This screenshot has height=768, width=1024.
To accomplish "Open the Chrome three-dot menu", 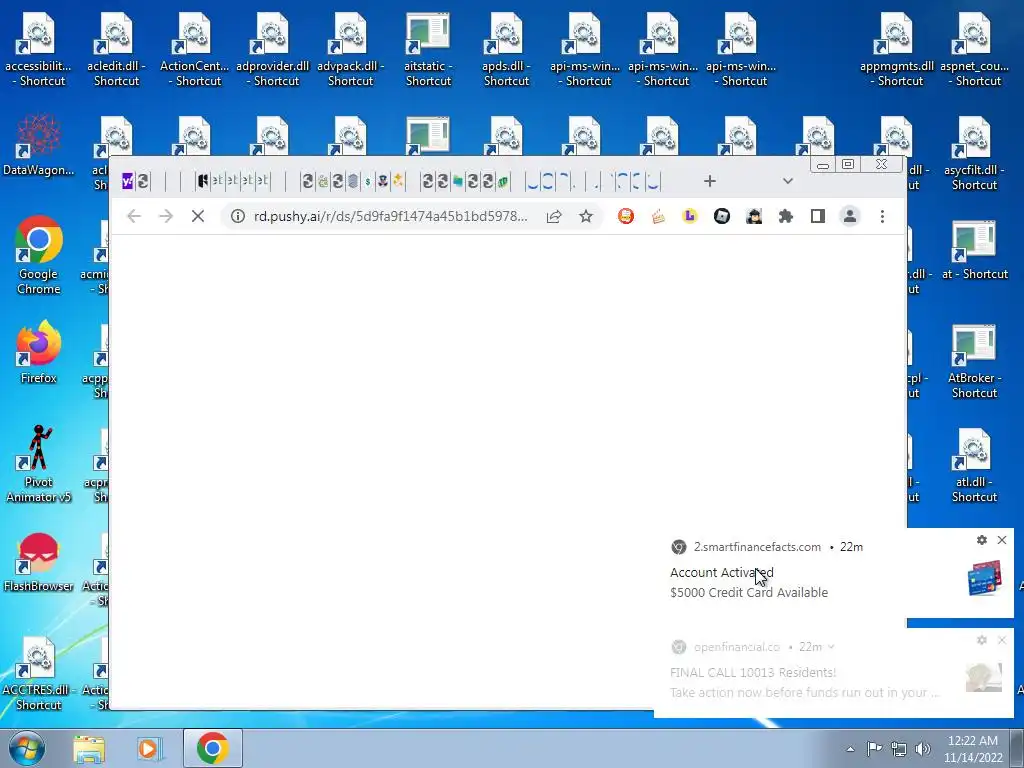I will [x=882, y=216].
